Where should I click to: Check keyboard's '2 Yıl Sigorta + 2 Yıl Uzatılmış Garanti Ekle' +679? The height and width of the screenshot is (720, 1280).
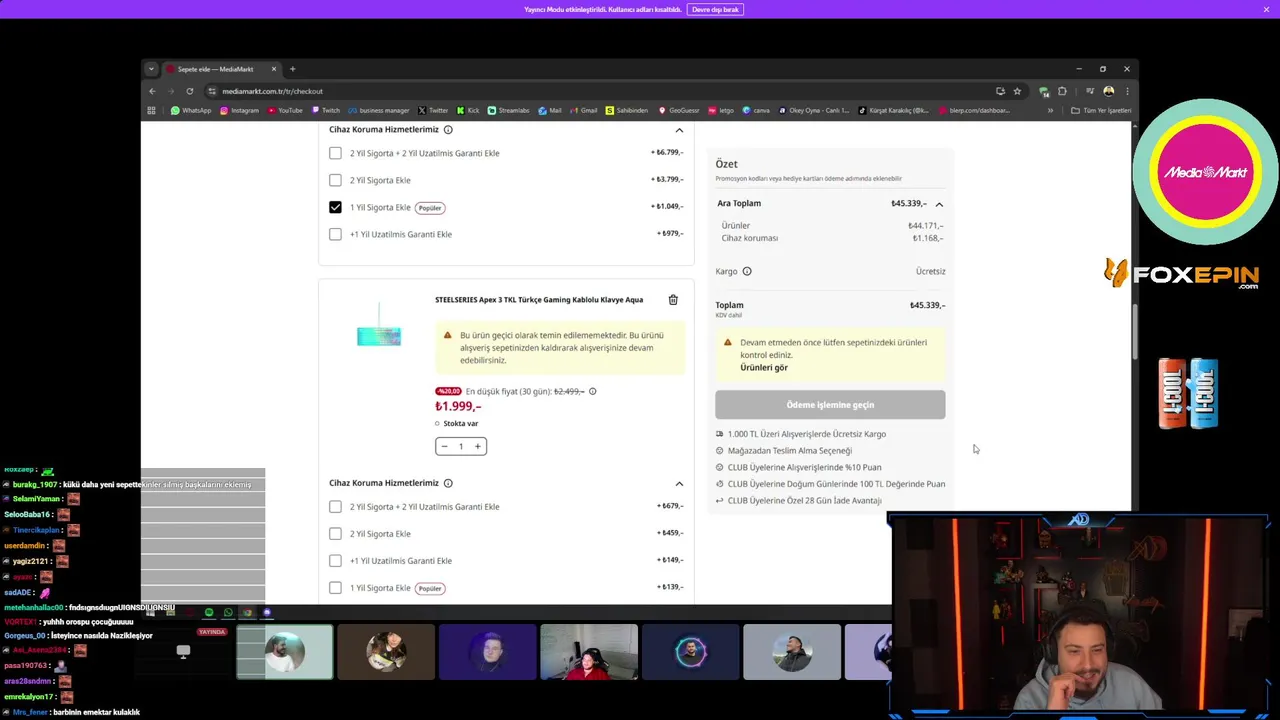click(335, 507)
